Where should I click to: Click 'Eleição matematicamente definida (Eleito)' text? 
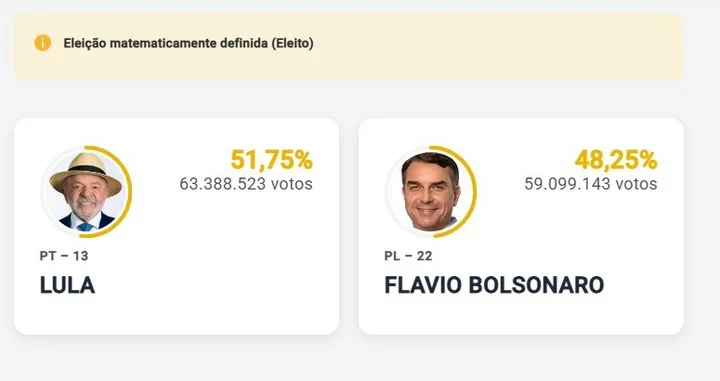click(188, 43)
